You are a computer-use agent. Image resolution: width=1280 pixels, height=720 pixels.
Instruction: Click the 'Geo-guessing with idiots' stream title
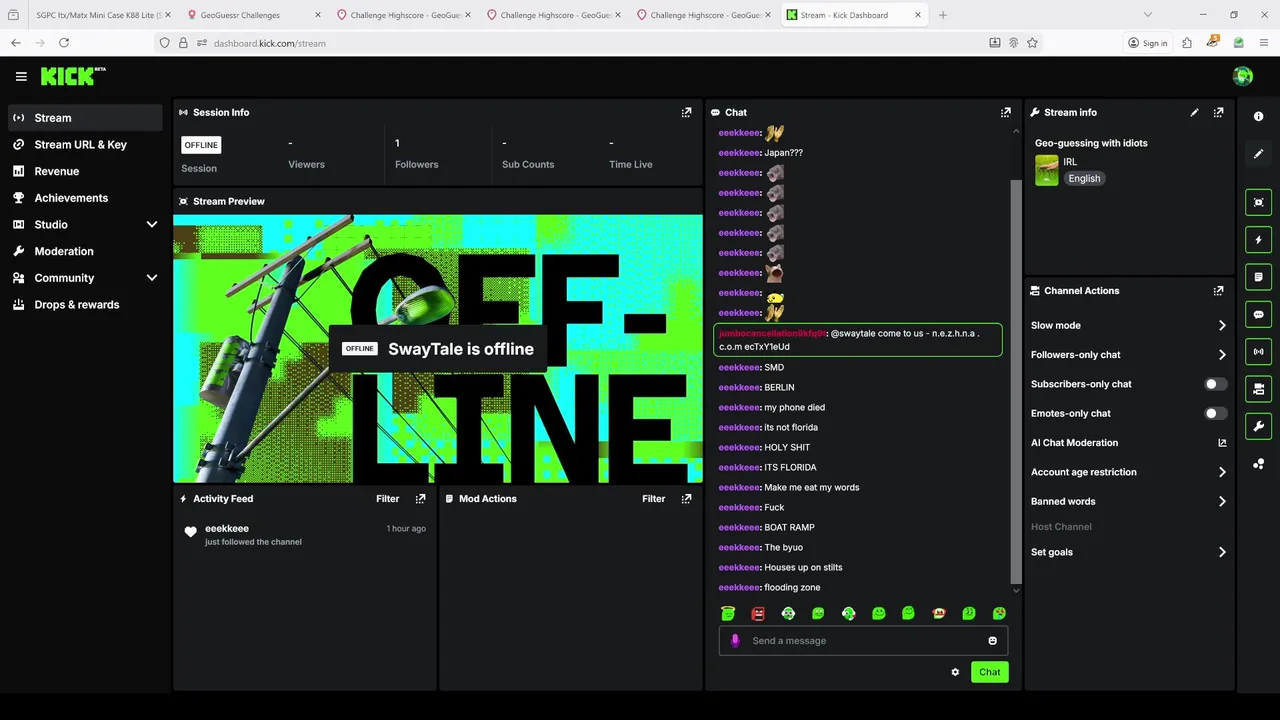pos(1091,143)
